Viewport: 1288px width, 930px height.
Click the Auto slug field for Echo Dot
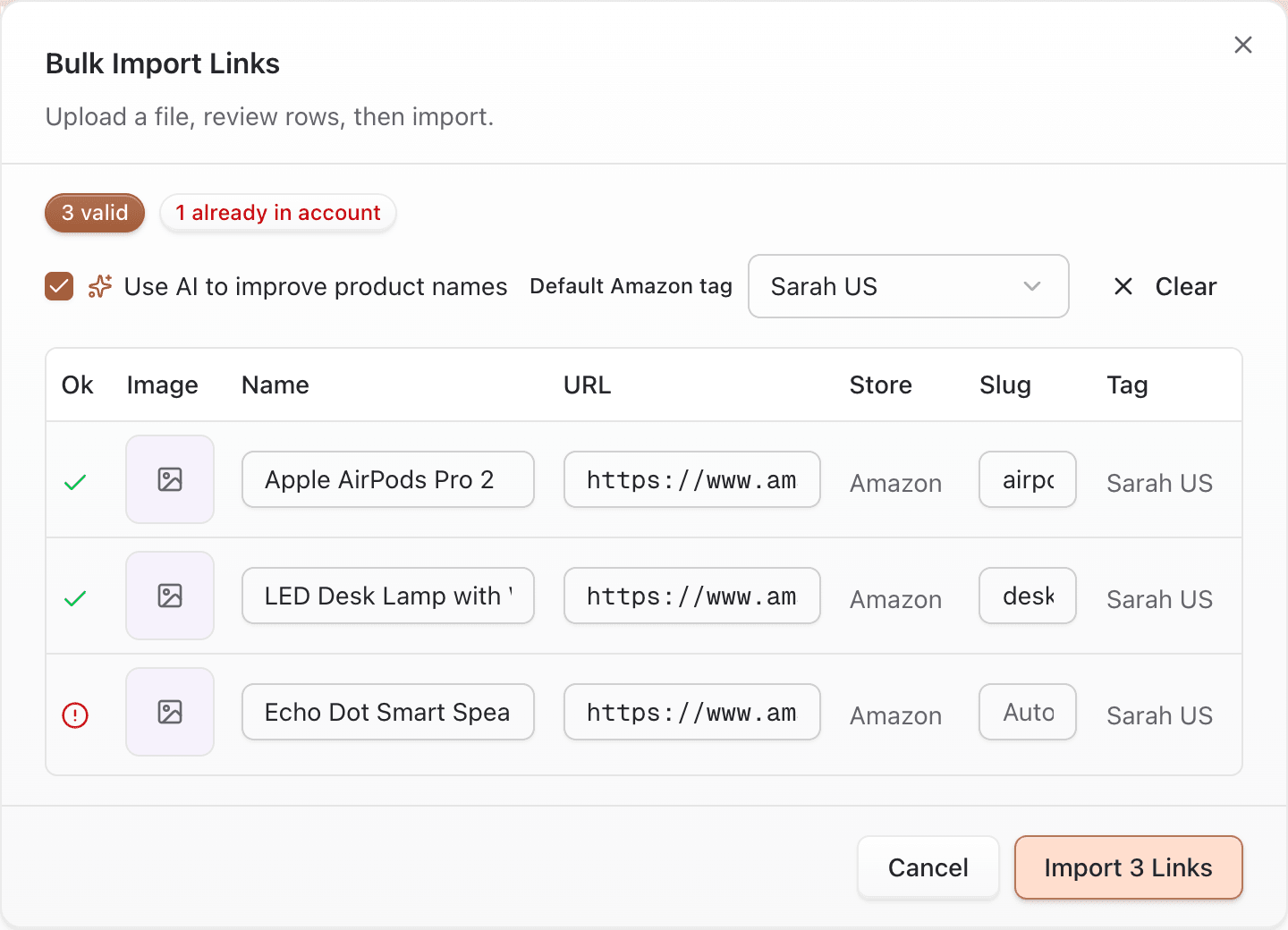point(1028,712)
